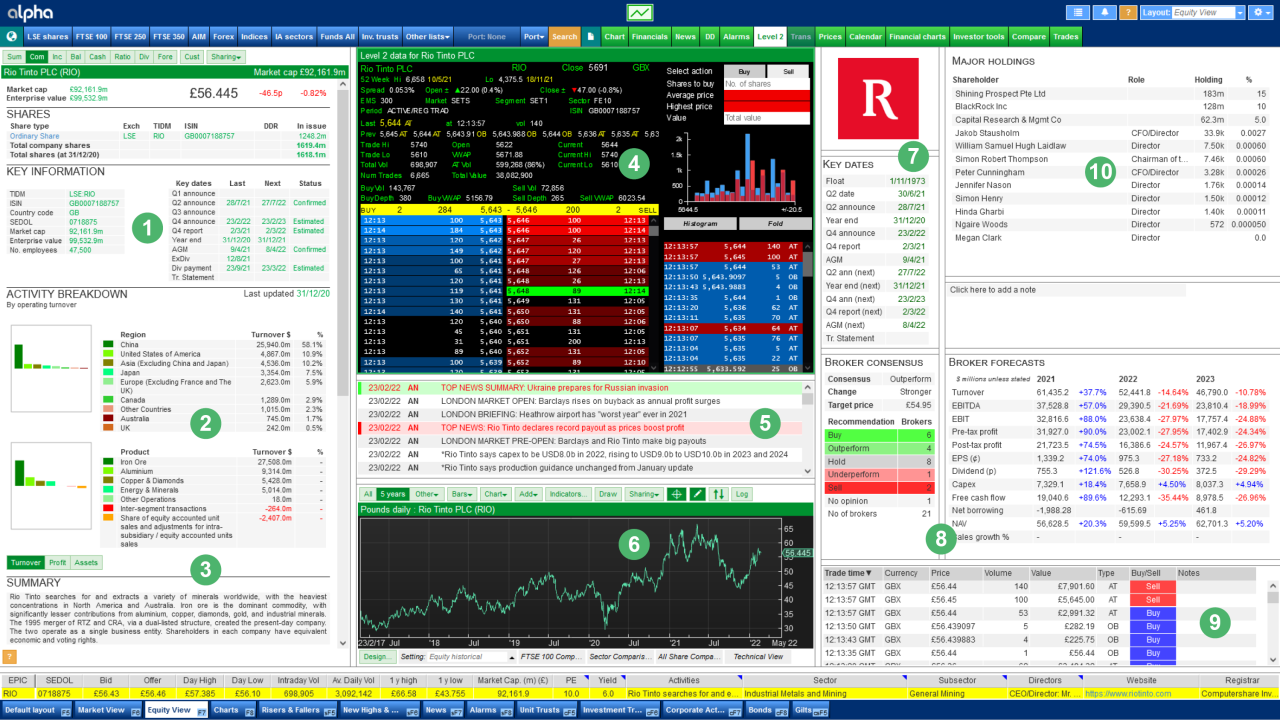Select the Buy action toggle
Viewport: 1280px width, 720px height.
pyautogui.click(x=743, y=72)
